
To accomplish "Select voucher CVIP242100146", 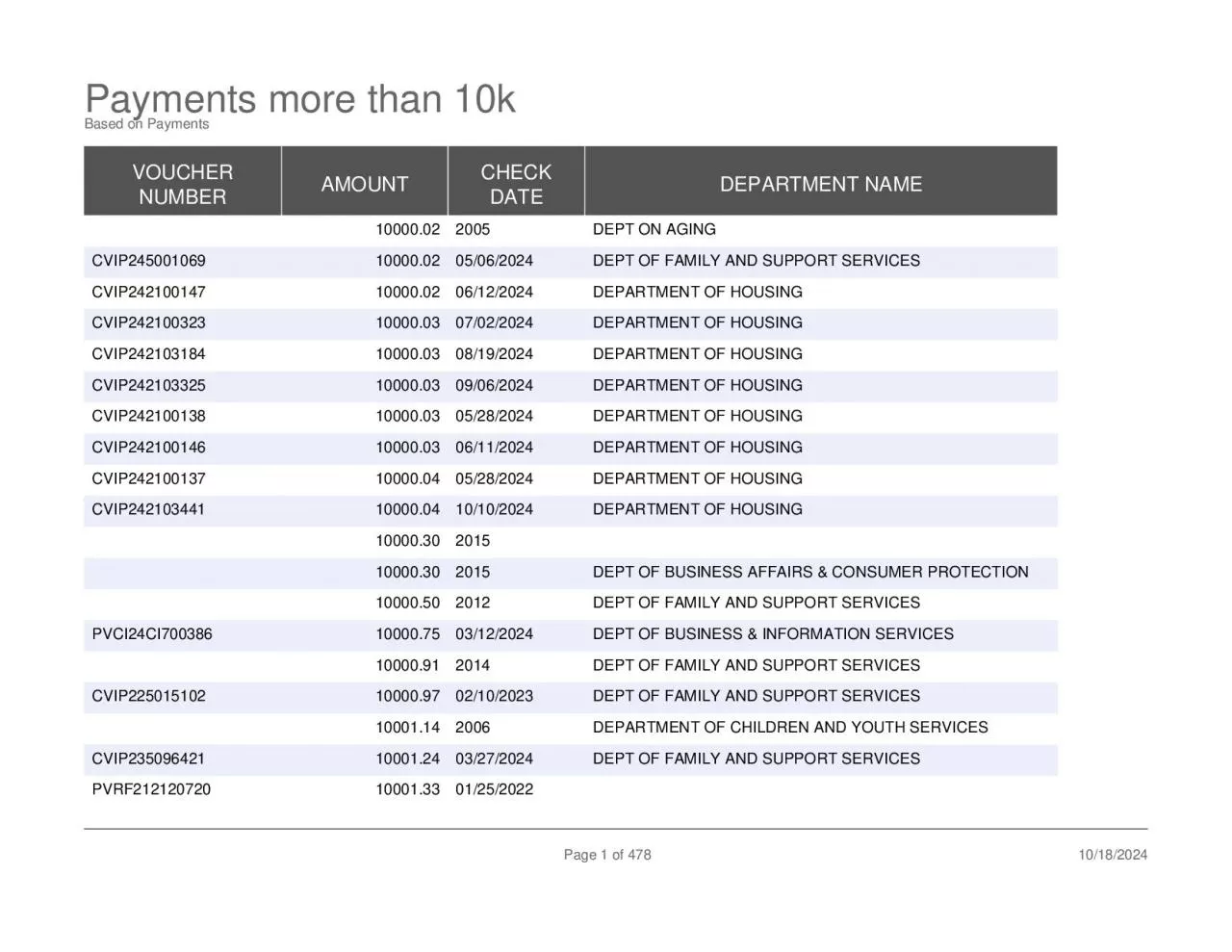I will coord(148,448).
